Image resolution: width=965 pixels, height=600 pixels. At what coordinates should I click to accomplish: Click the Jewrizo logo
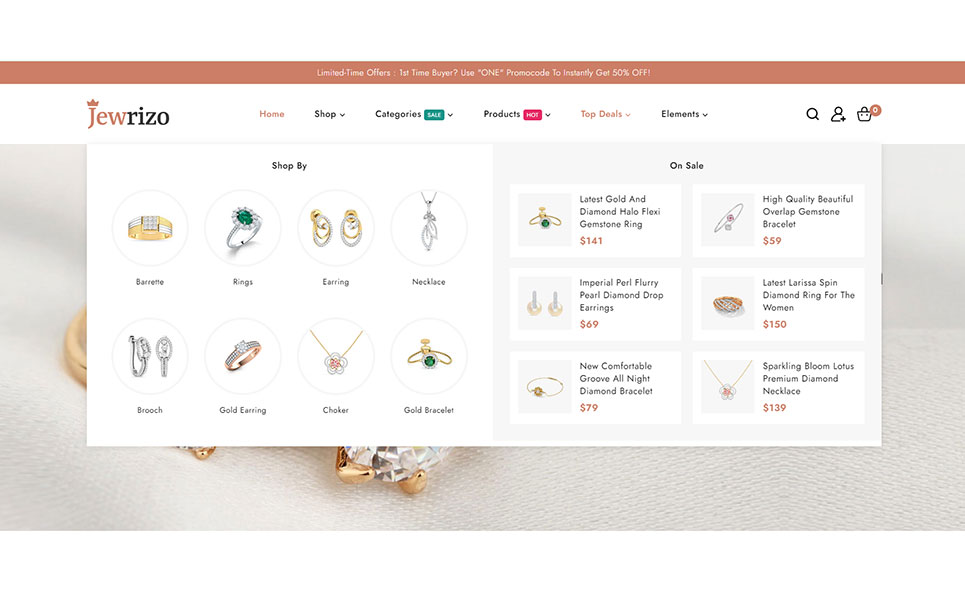[x=128, y=114]
